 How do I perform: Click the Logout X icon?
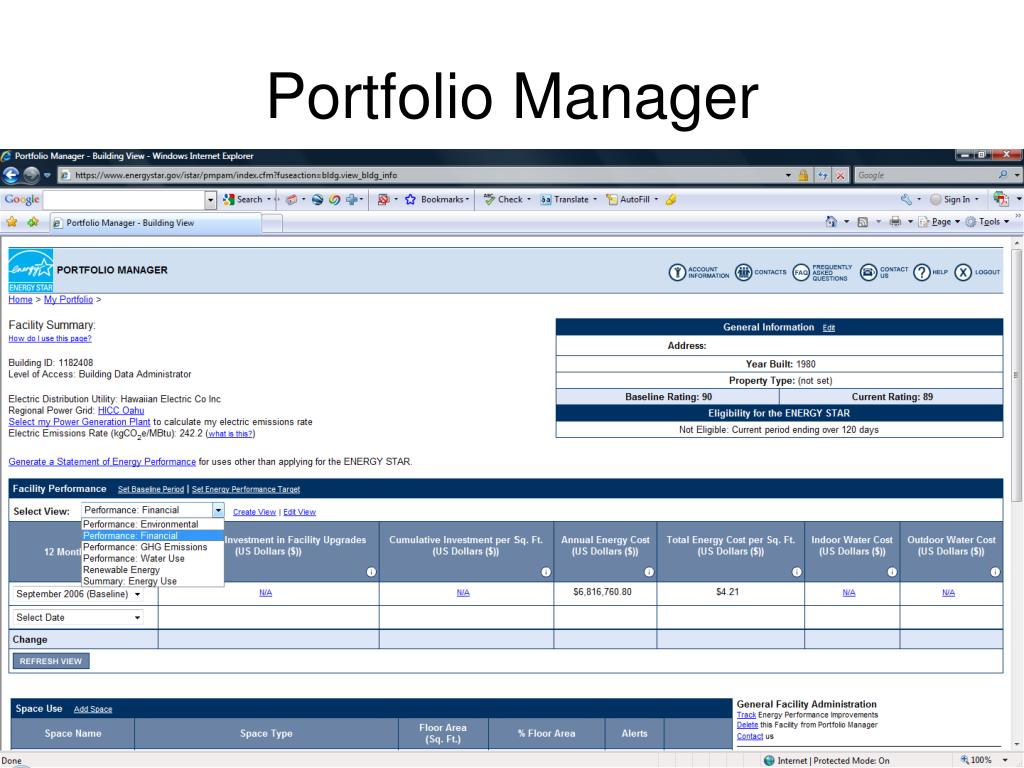coord(963,272)
